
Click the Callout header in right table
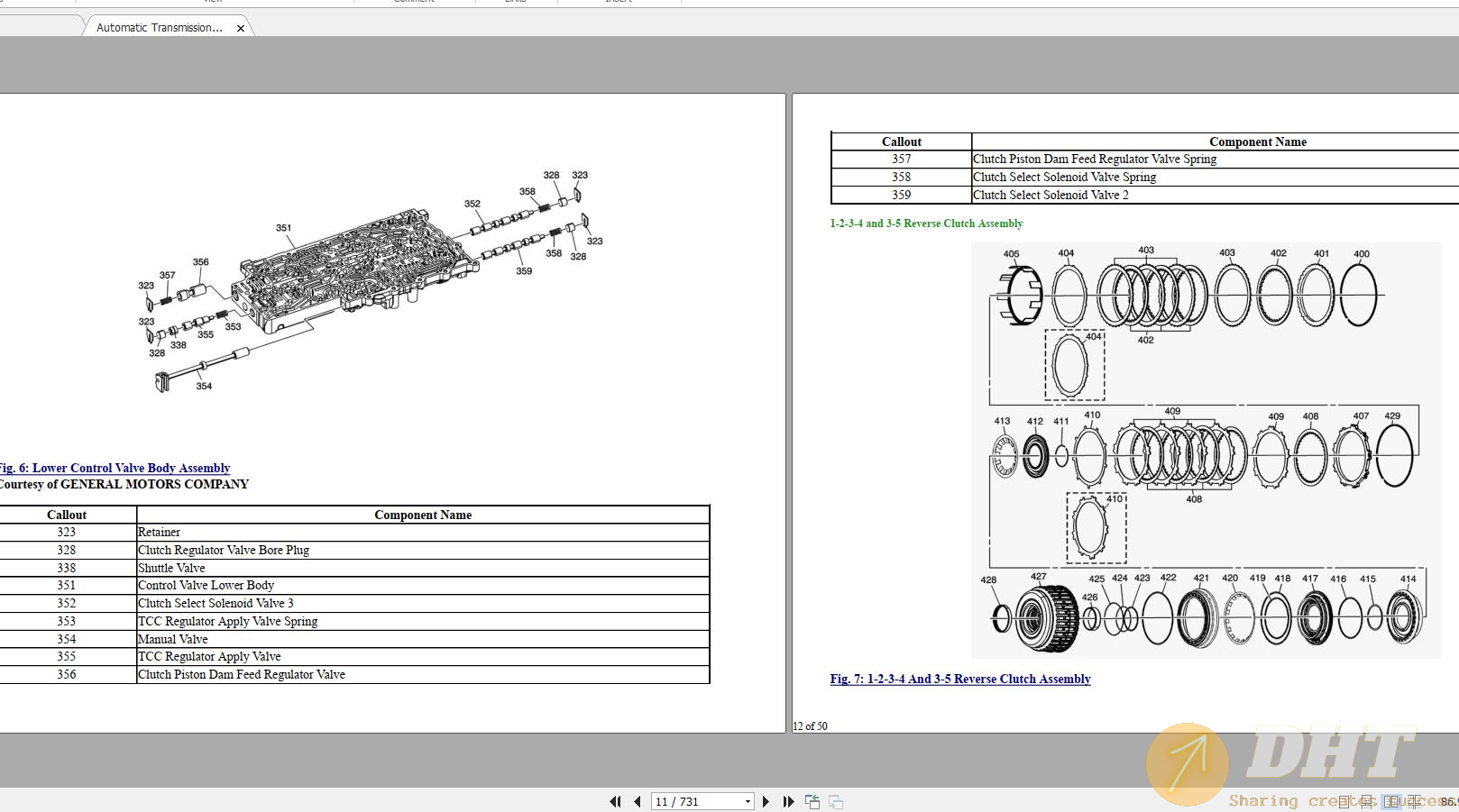tap(902, 141)
